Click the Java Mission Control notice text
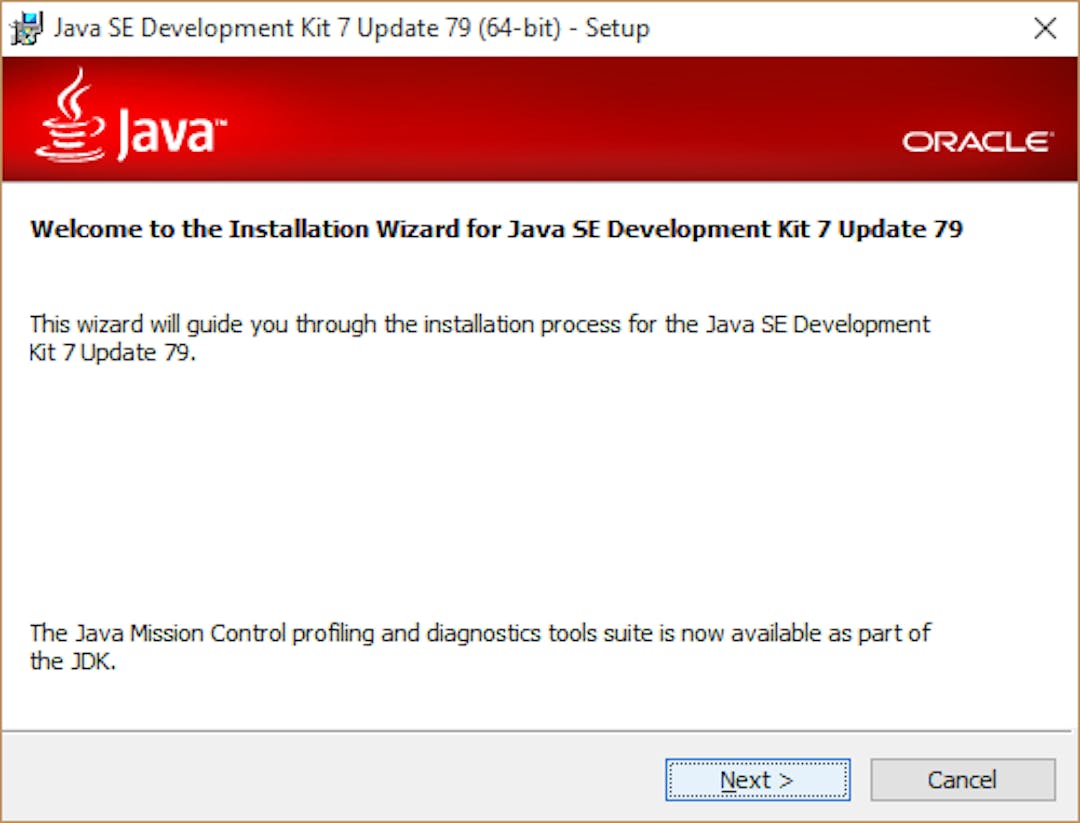 point(480,647)
